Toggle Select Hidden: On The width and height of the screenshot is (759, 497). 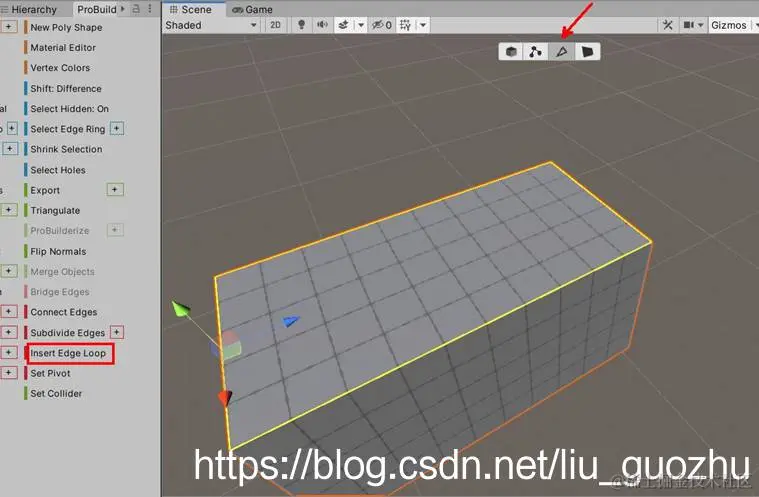pos(69,109)
